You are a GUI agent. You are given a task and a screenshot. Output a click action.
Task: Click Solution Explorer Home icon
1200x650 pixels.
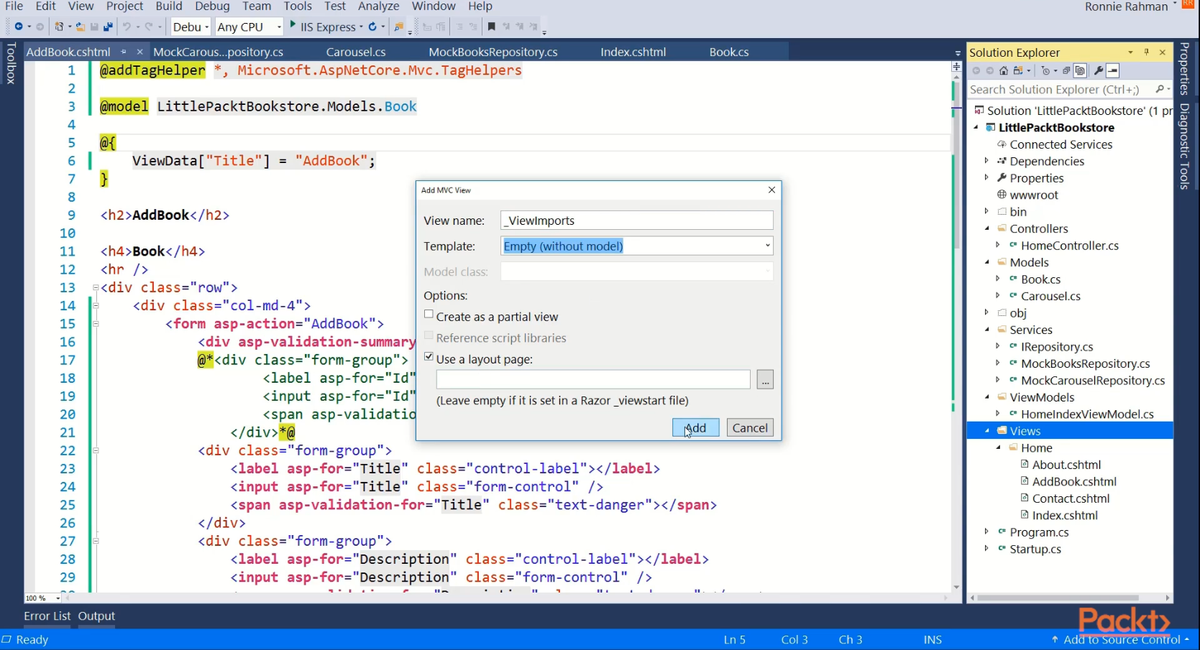click(1004, 71)
